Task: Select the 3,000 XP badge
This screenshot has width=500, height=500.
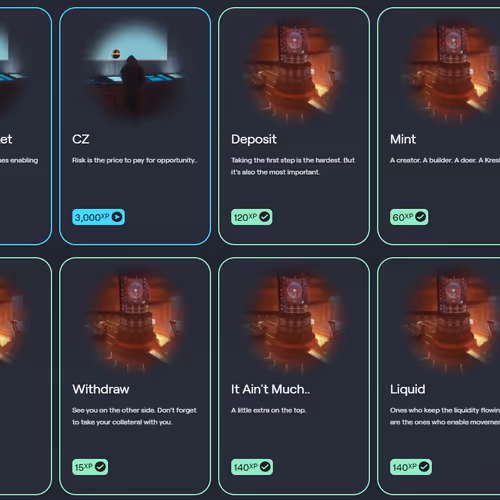Action: [98, 217]
